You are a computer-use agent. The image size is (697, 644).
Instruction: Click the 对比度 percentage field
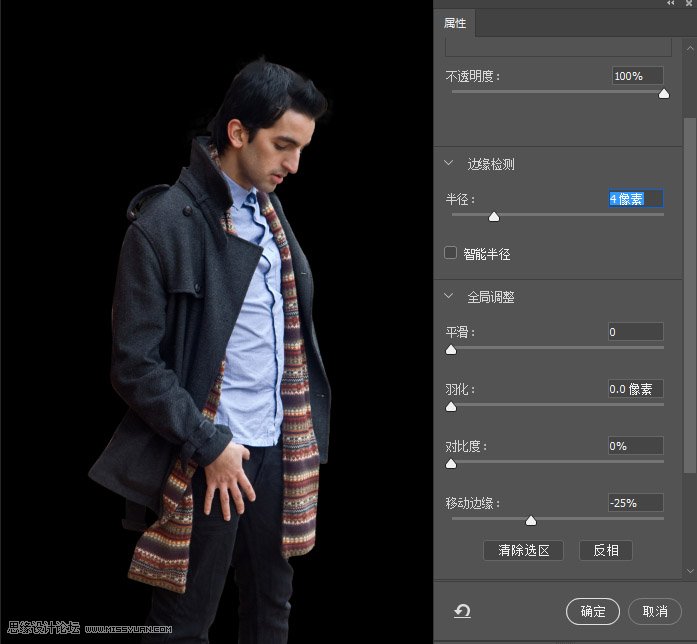[x=635, y=446]
